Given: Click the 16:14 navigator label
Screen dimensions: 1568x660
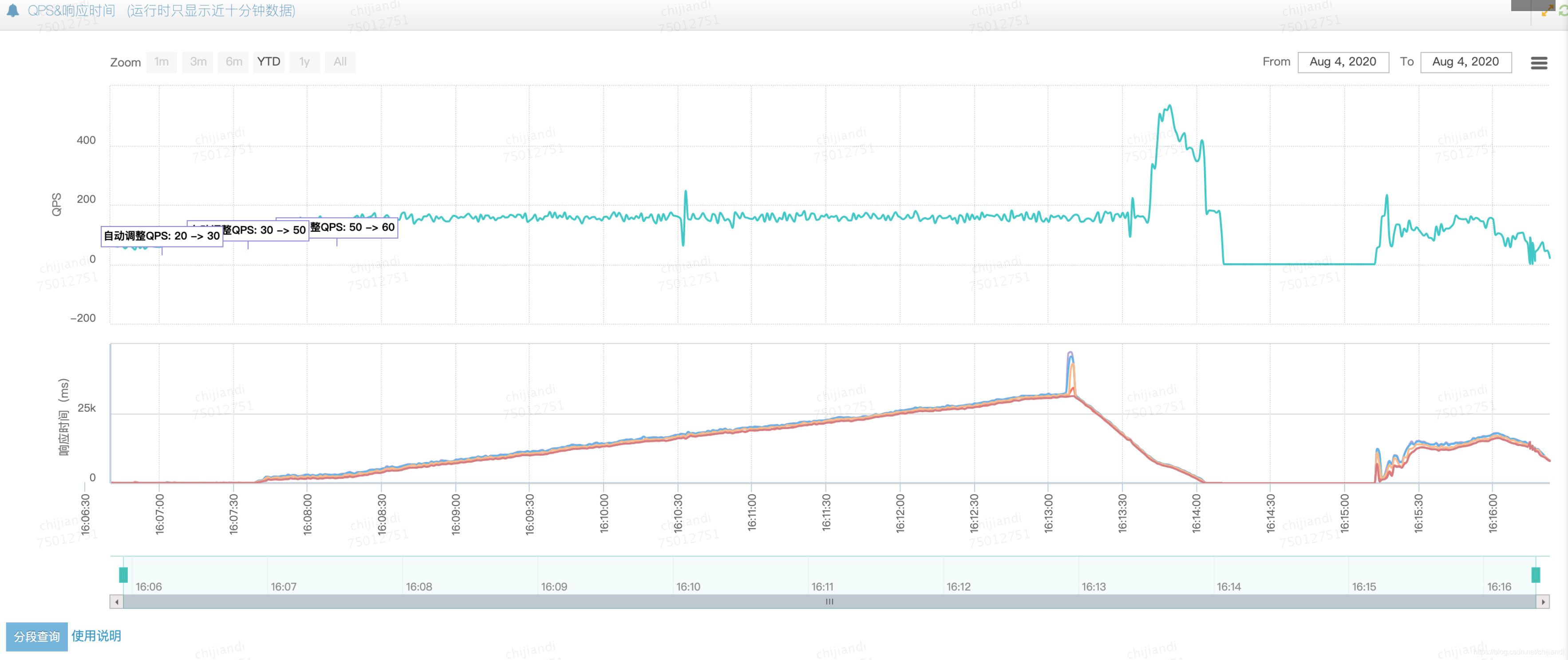Looking at the screenshot, I should click(1228, 586).
